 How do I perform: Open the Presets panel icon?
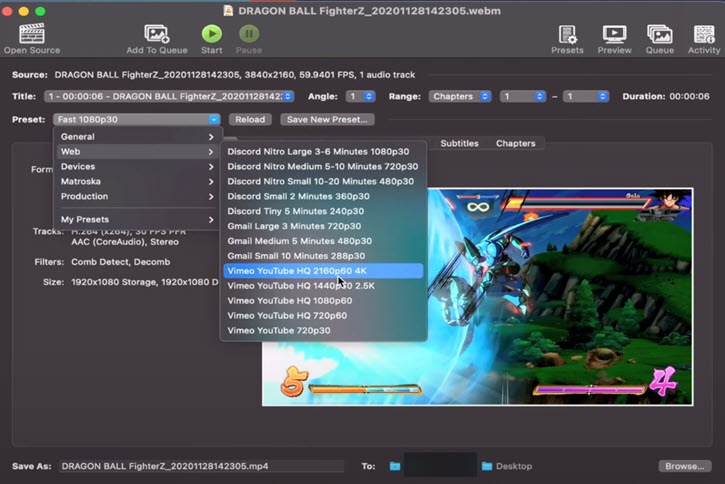(x=567, y=34)
